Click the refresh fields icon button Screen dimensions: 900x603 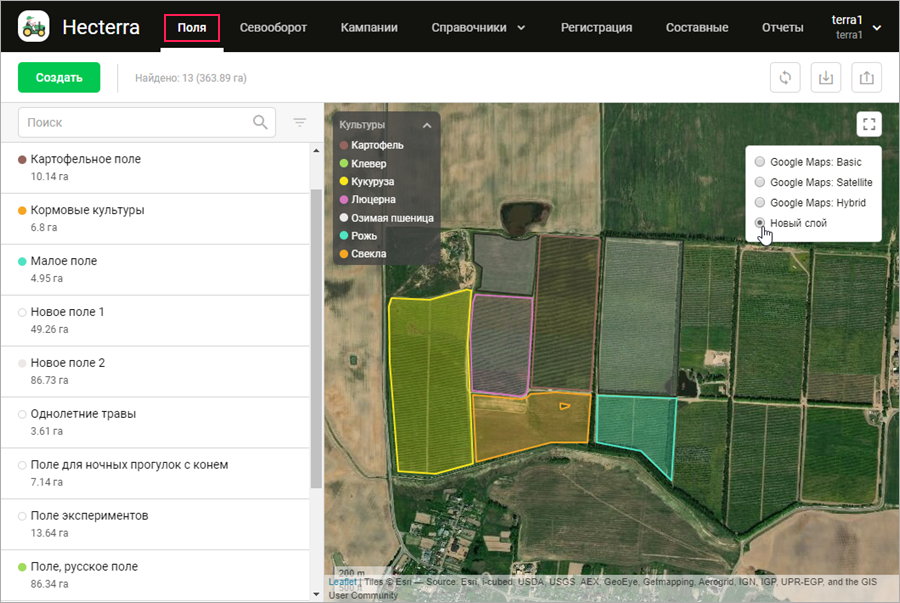pyautogui.click(x=785, y=78)
